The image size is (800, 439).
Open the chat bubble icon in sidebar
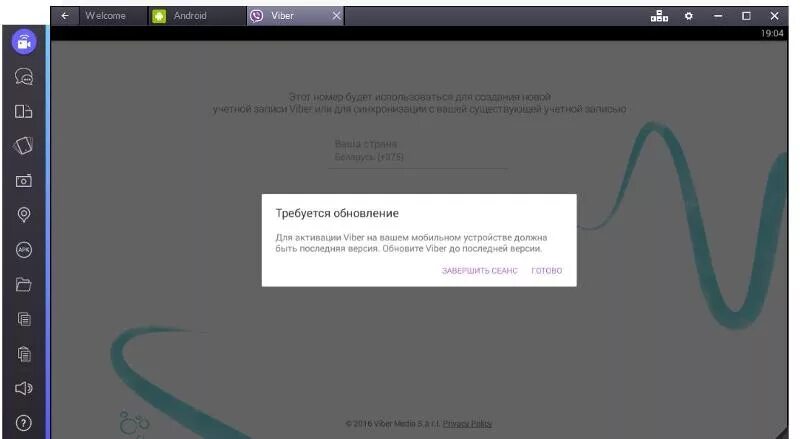(24, 77)
